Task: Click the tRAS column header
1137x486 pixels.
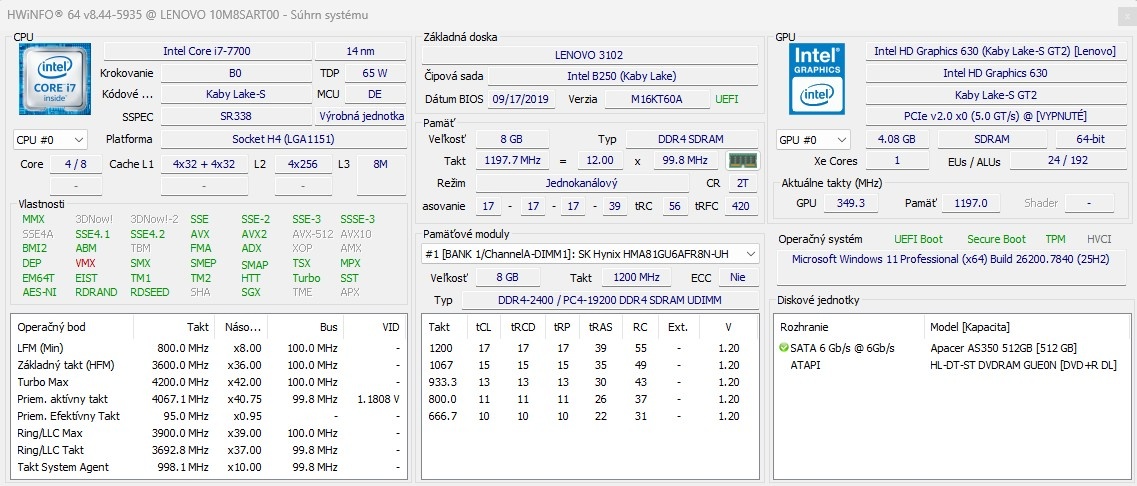Action: (x=601, y=327)
